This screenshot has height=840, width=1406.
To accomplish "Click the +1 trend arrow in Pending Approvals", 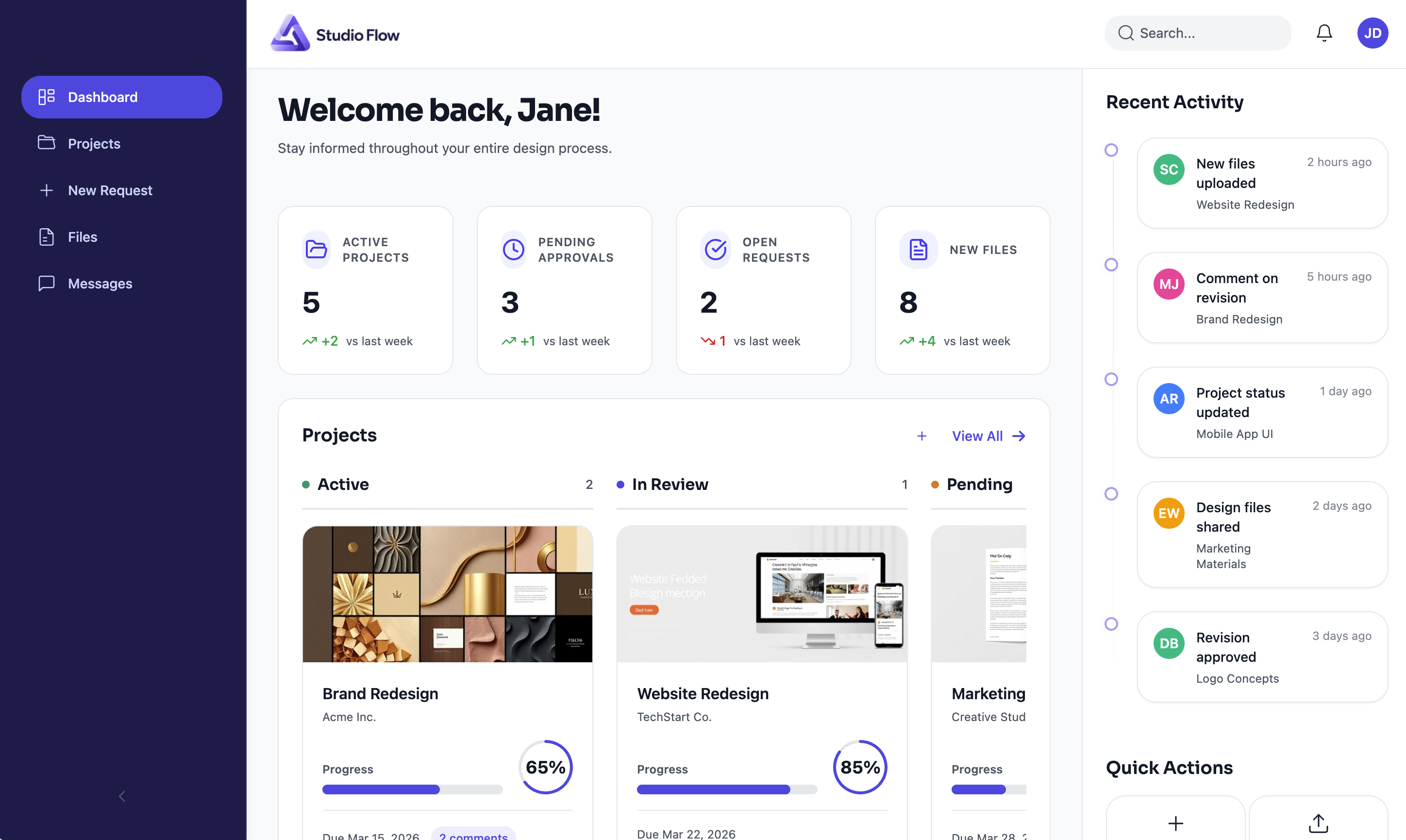I will click(x=509, y=341).
